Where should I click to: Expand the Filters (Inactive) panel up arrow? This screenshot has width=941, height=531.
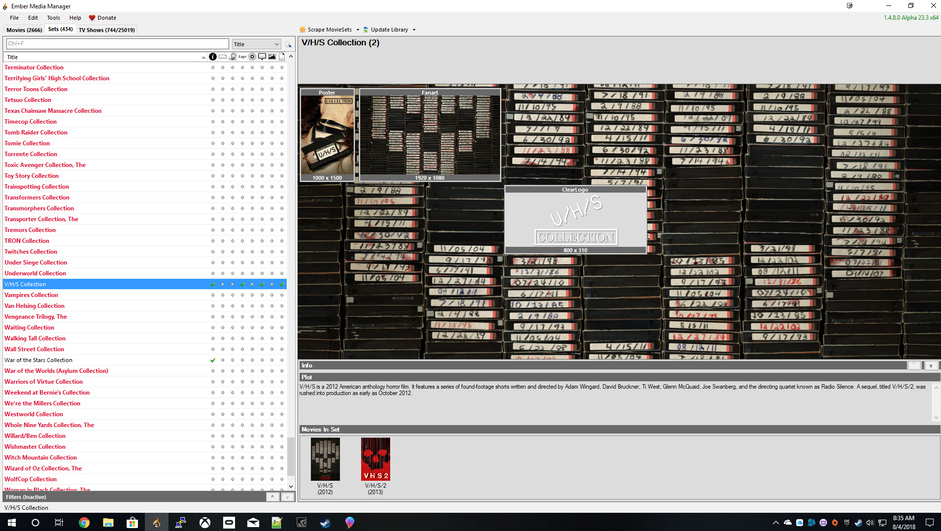(273, 496)
